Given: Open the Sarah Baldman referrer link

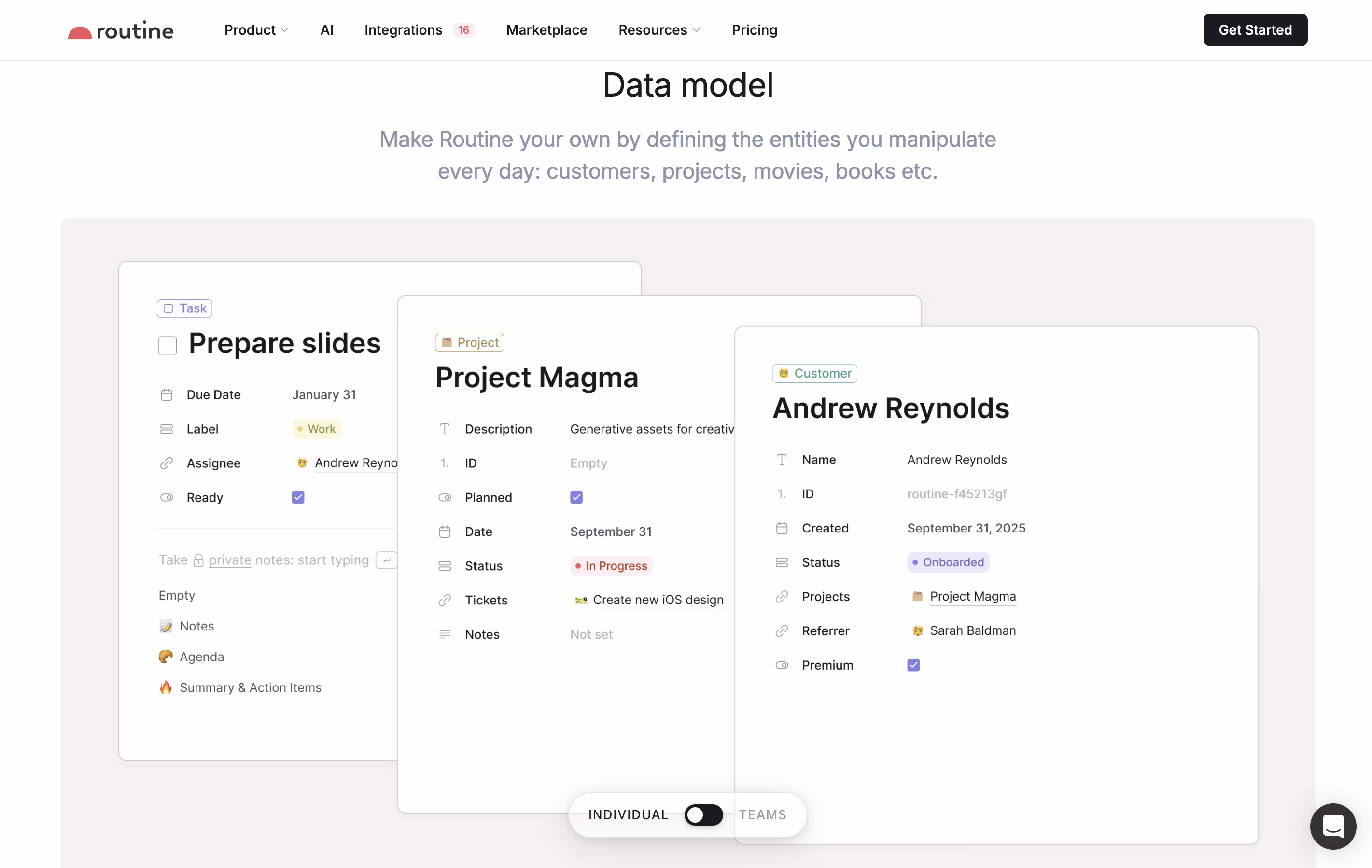Looking at the screenshot, I should pos(973,630).
